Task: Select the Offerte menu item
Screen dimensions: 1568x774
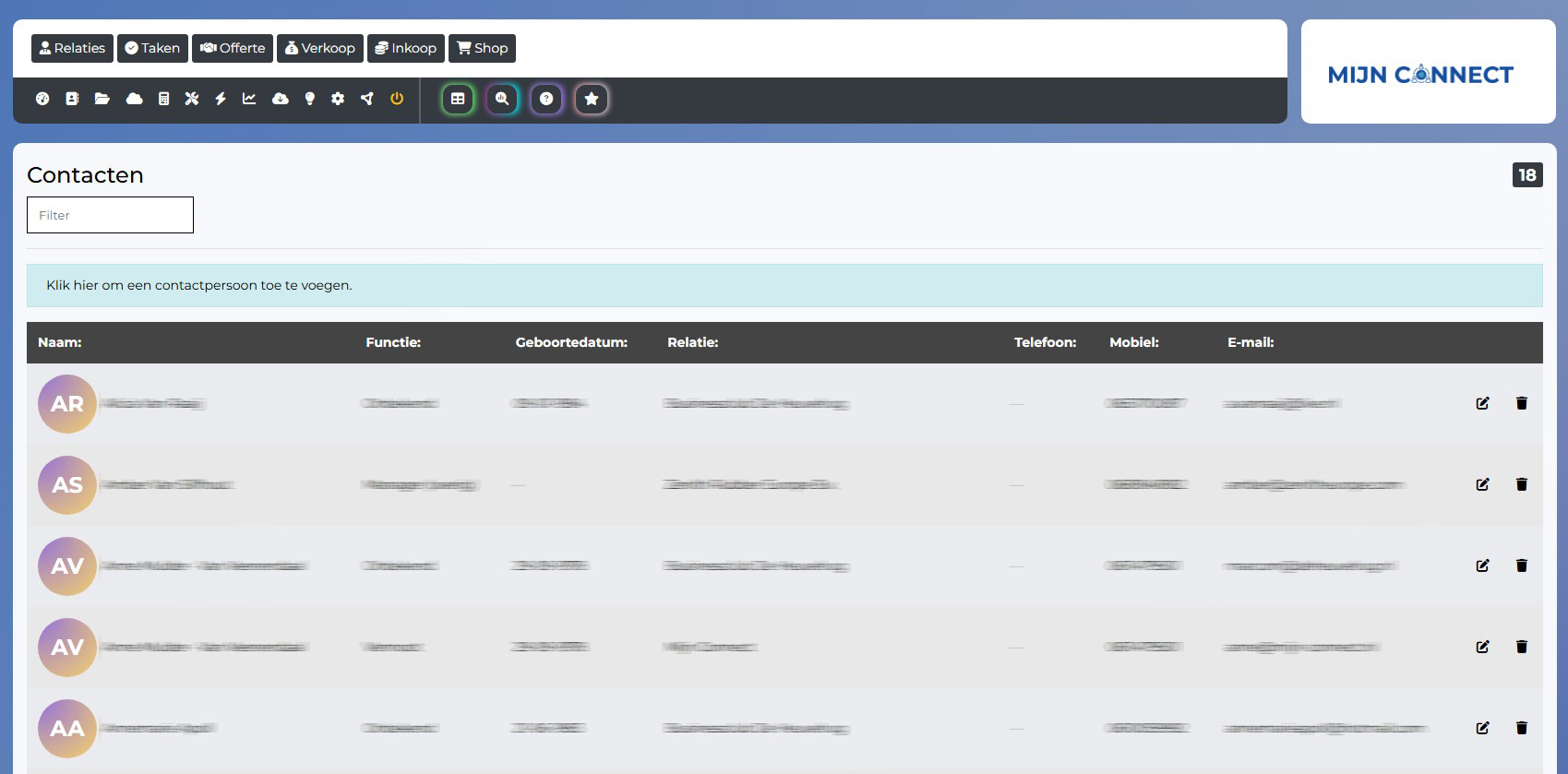Action: tap(233, 48)
